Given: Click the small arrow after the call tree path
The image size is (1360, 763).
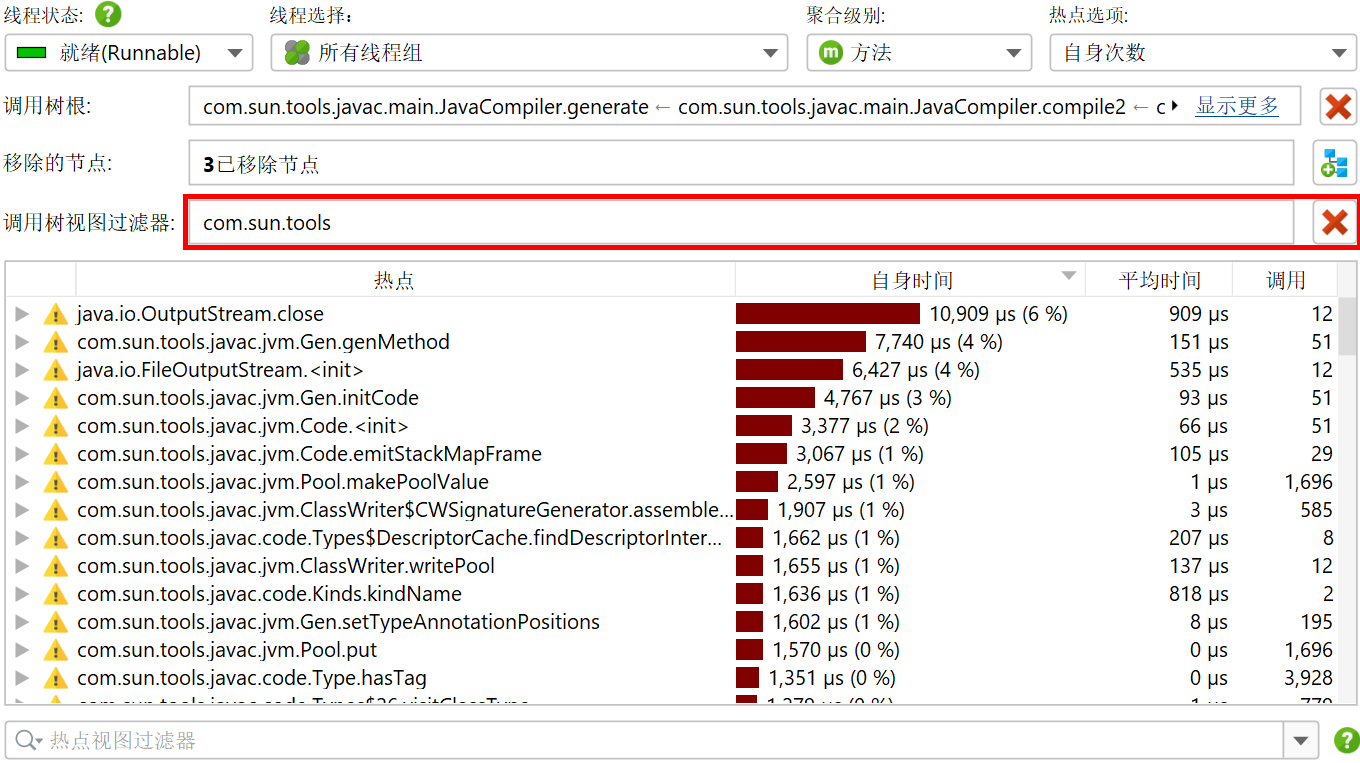Looking at the screenshot, I should pyautogui.click(x=1174, y=106).
